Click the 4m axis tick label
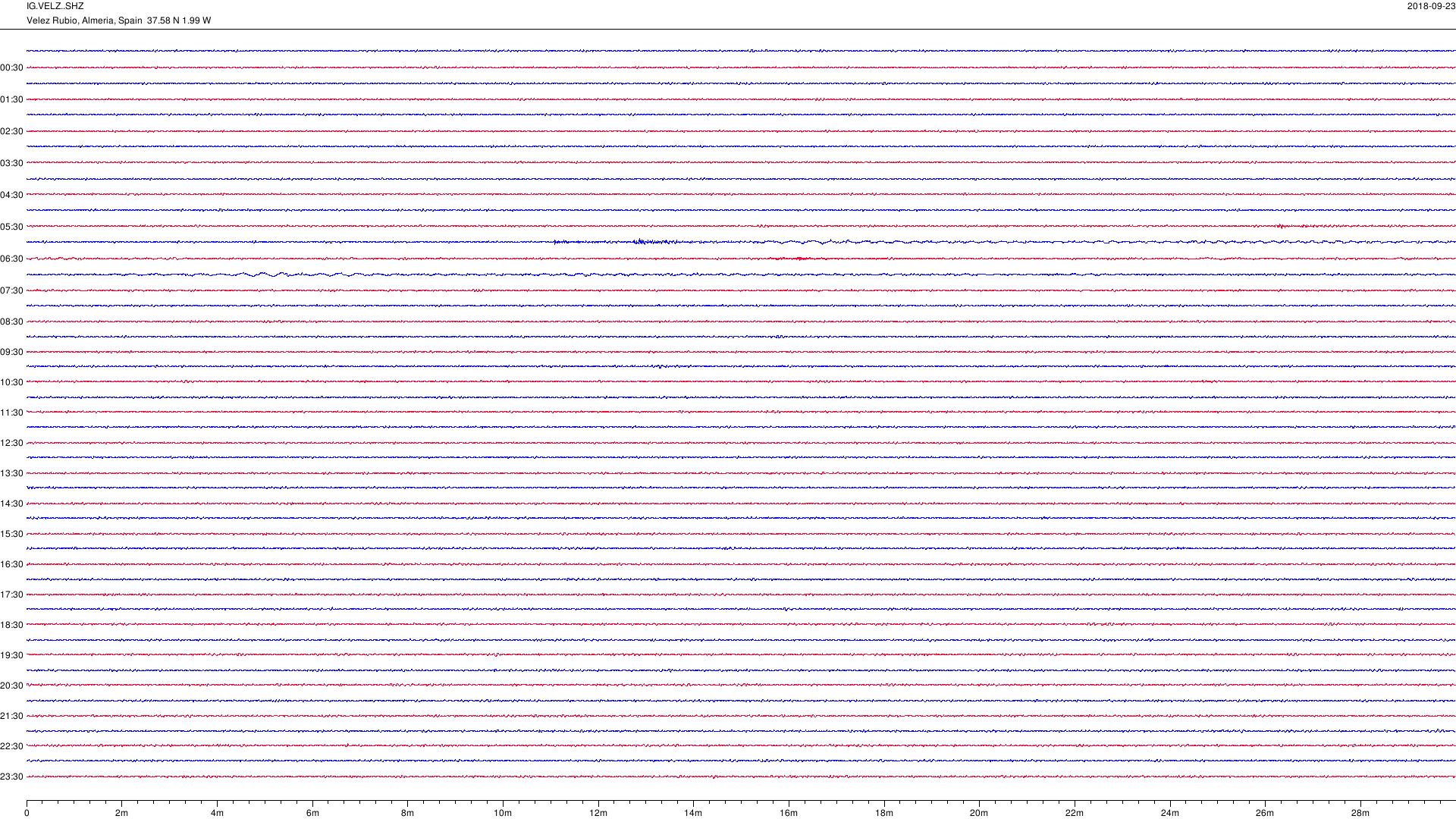Image resolution: width=1456 pixels, height=819 pixels. point(217,813)
